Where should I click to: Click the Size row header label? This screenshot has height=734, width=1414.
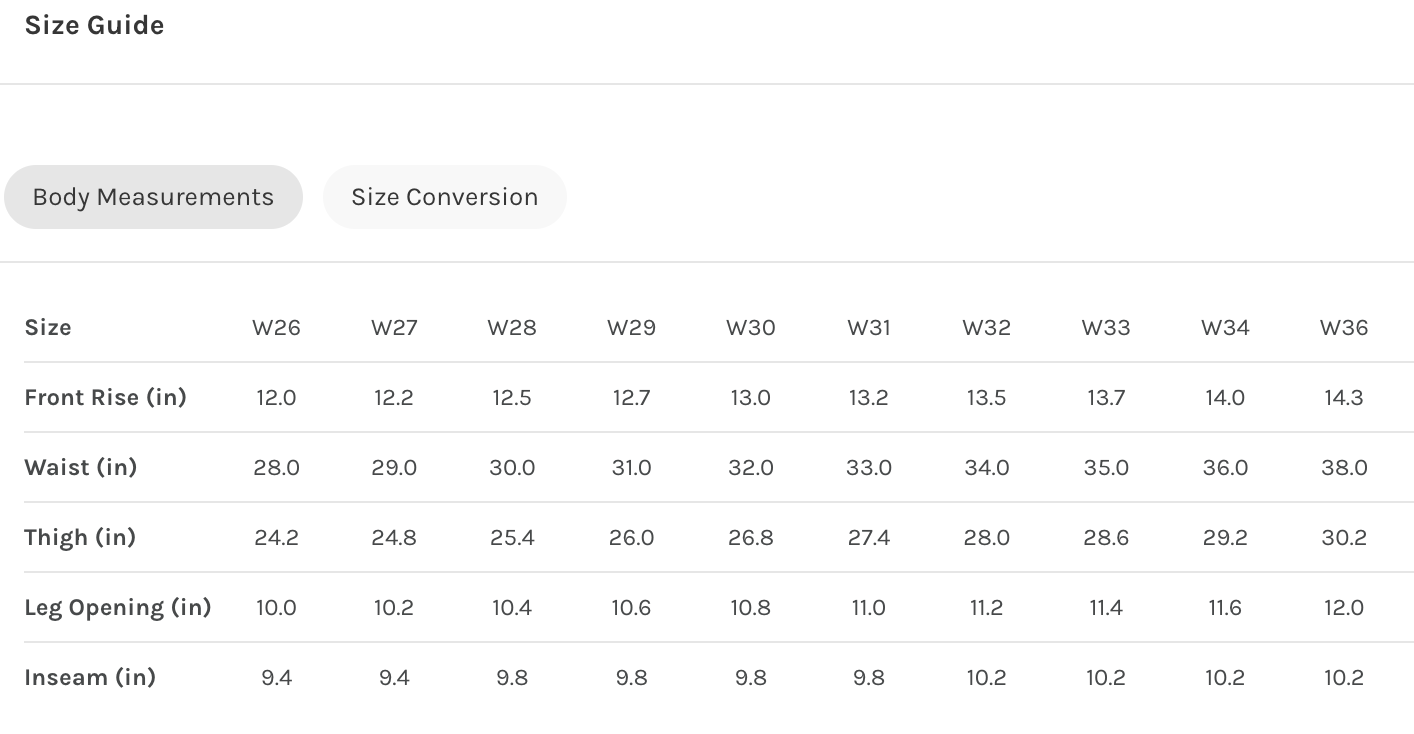pyautogui.click(x=48, y=327)
